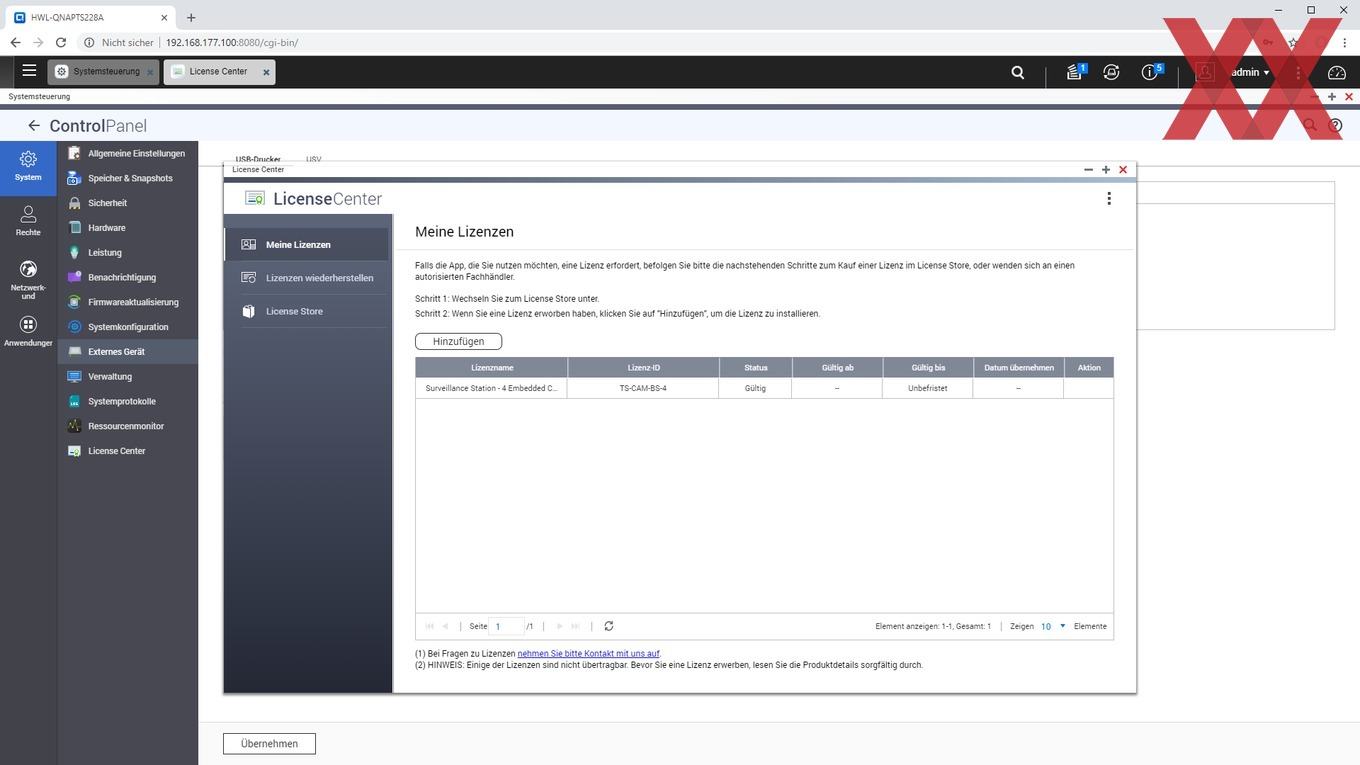Go to first page of licenses
This screenshot has width=1360, height=765.
(x=430, y=626)
